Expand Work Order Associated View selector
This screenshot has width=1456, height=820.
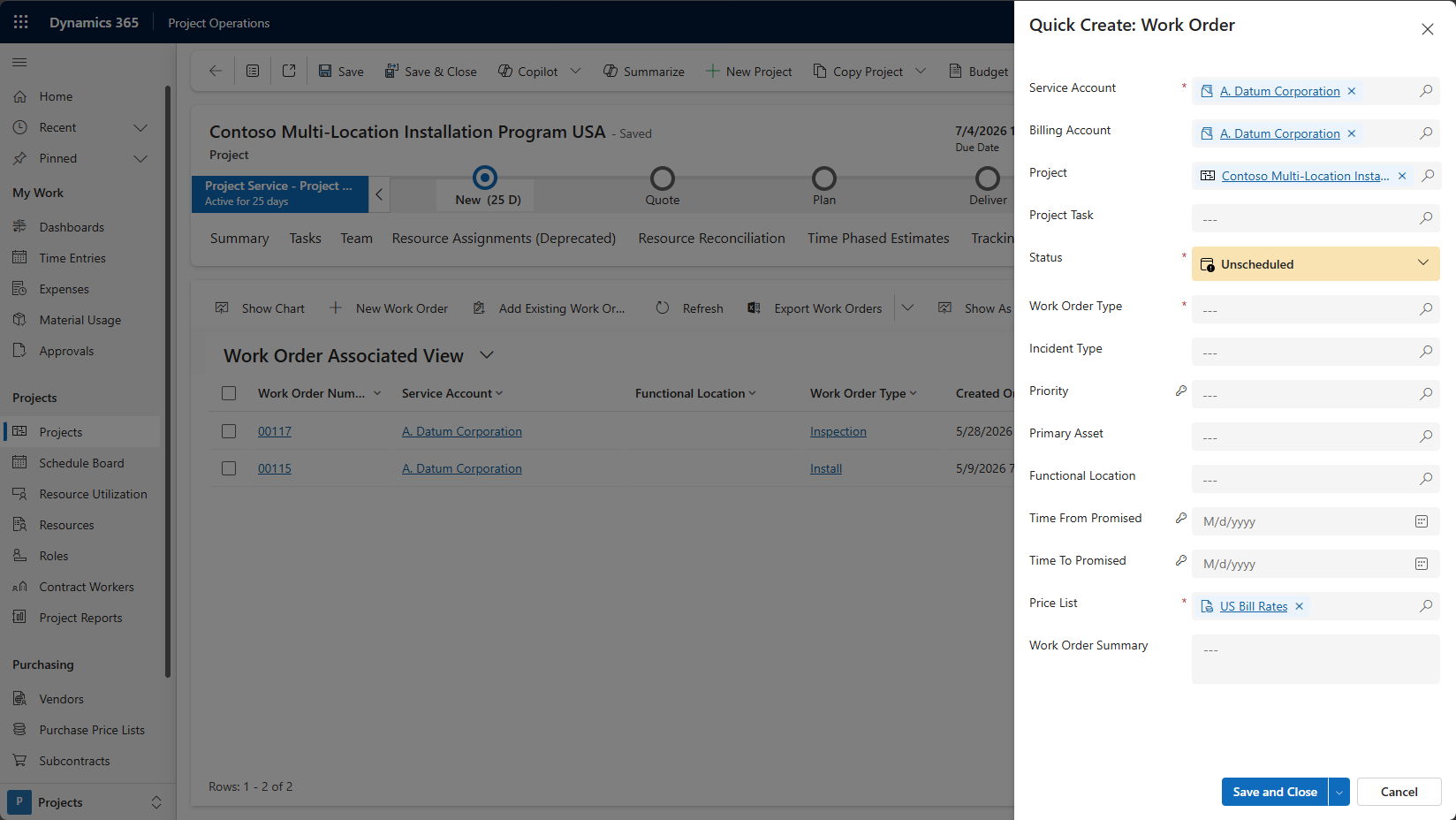(x=487, y=355)
